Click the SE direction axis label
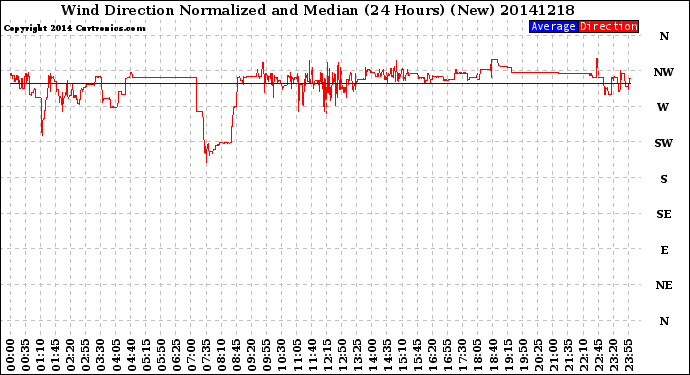Viewport: 690px width, 375px height. click(664, 214)
